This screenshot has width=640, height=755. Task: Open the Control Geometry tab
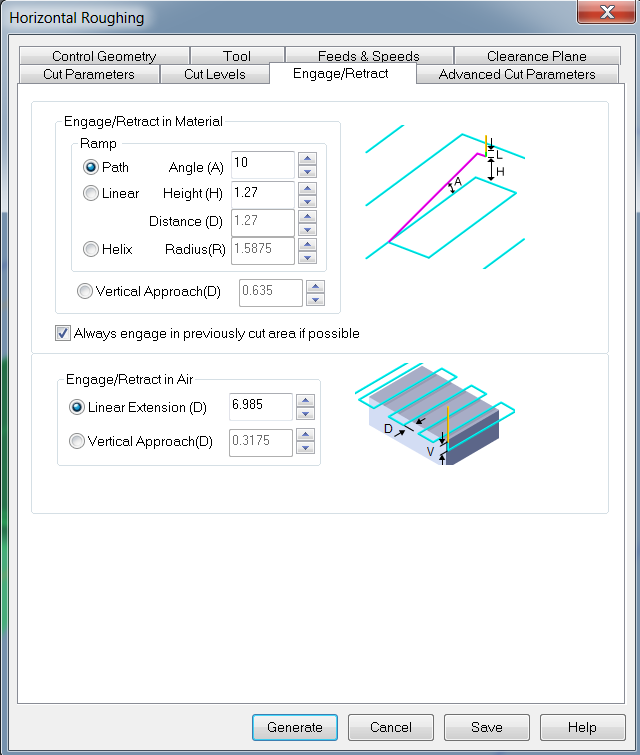[x=104, y=56]
